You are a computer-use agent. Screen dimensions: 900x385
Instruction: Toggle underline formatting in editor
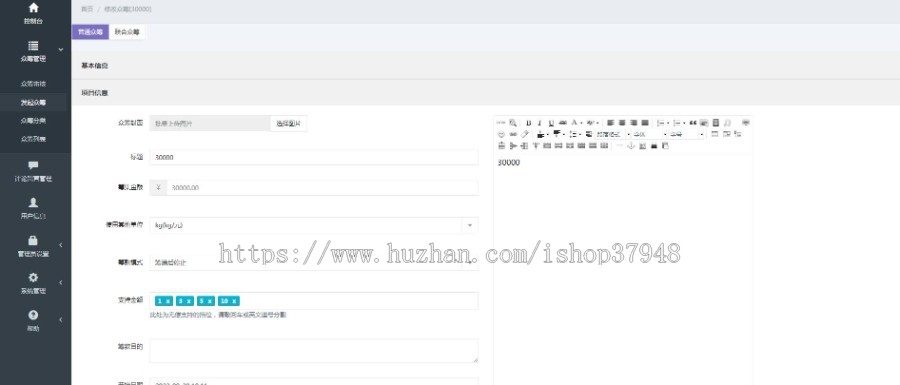point(552,123)
